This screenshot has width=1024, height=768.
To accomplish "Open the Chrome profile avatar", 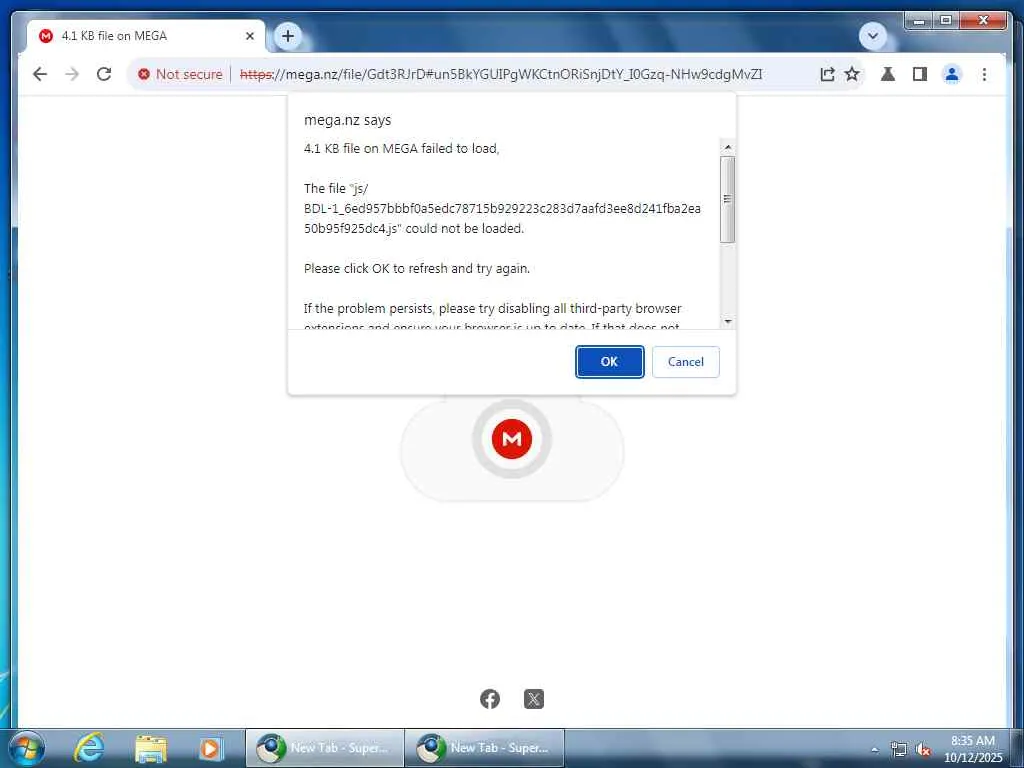I will pyautogui.click(x=952, y=74).
